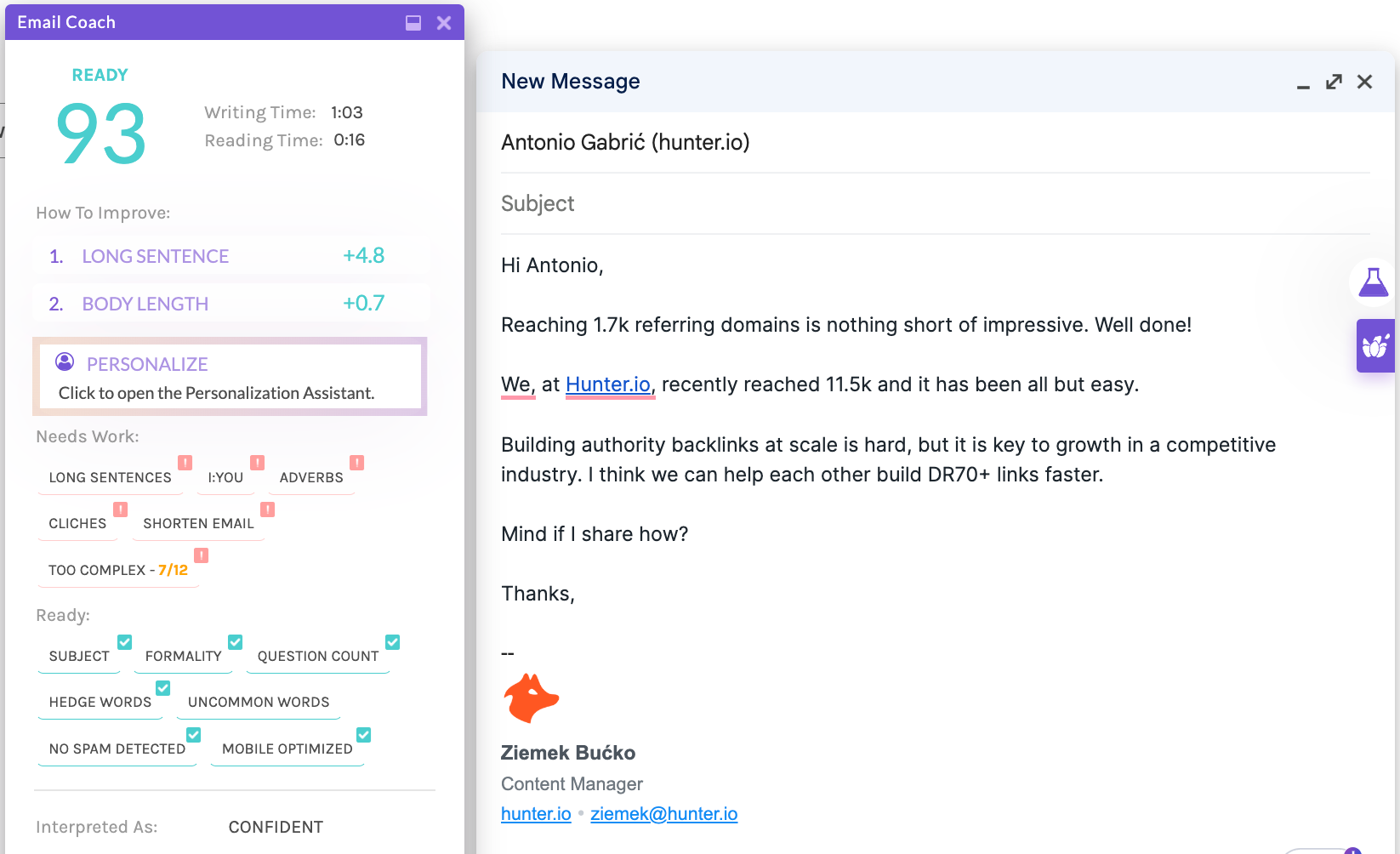Image resolution: width=1400 pixels, height=854 pixels.
Task: Close the Email Coach panel
Action: pos(444,23)
